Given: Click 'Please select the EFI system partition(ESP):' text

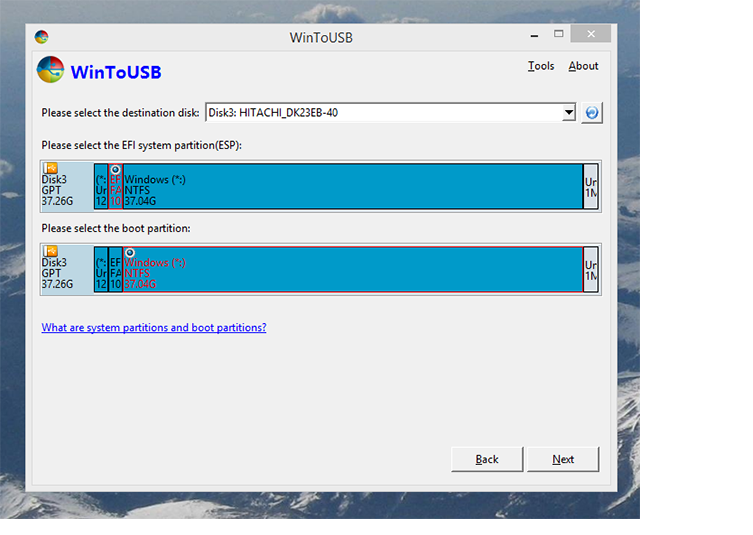Looking at the screenshot, I should click(x=141, y=145).
